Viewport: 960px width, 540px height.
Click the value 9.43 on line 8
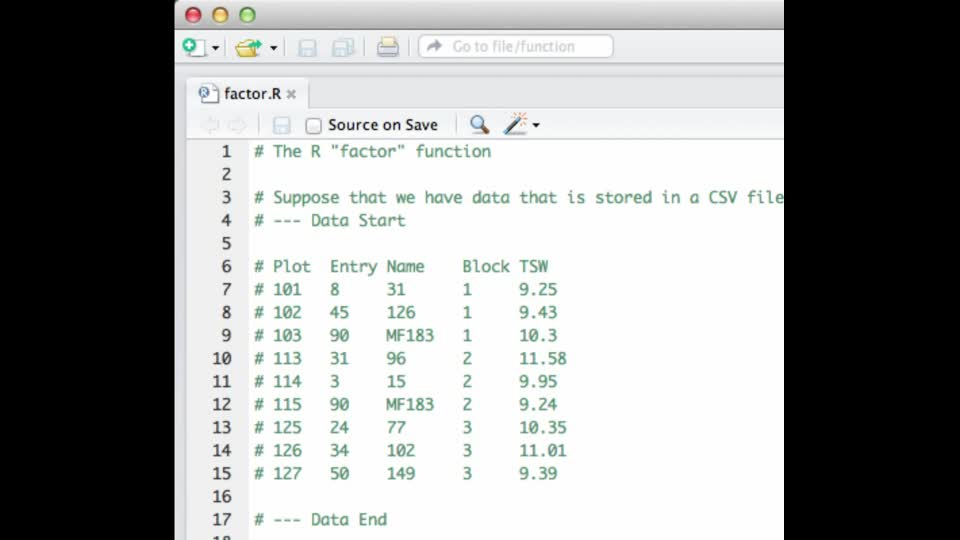tap(538, 312)
